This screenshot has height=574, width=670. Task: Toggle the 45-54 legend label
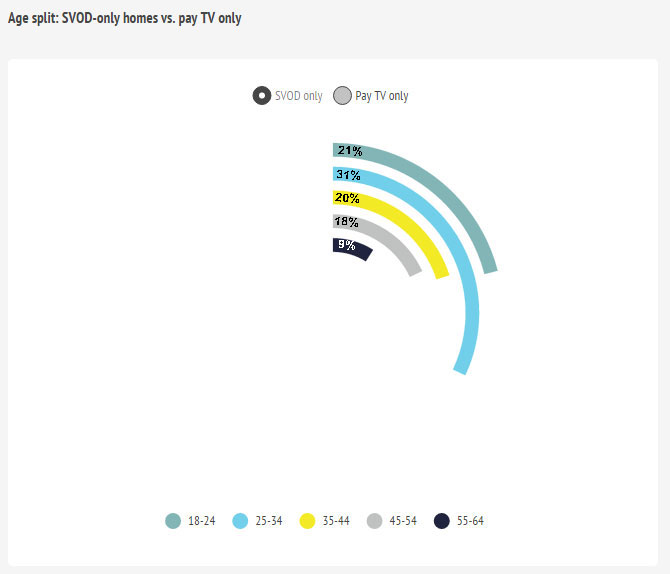[x=404, y=521]
